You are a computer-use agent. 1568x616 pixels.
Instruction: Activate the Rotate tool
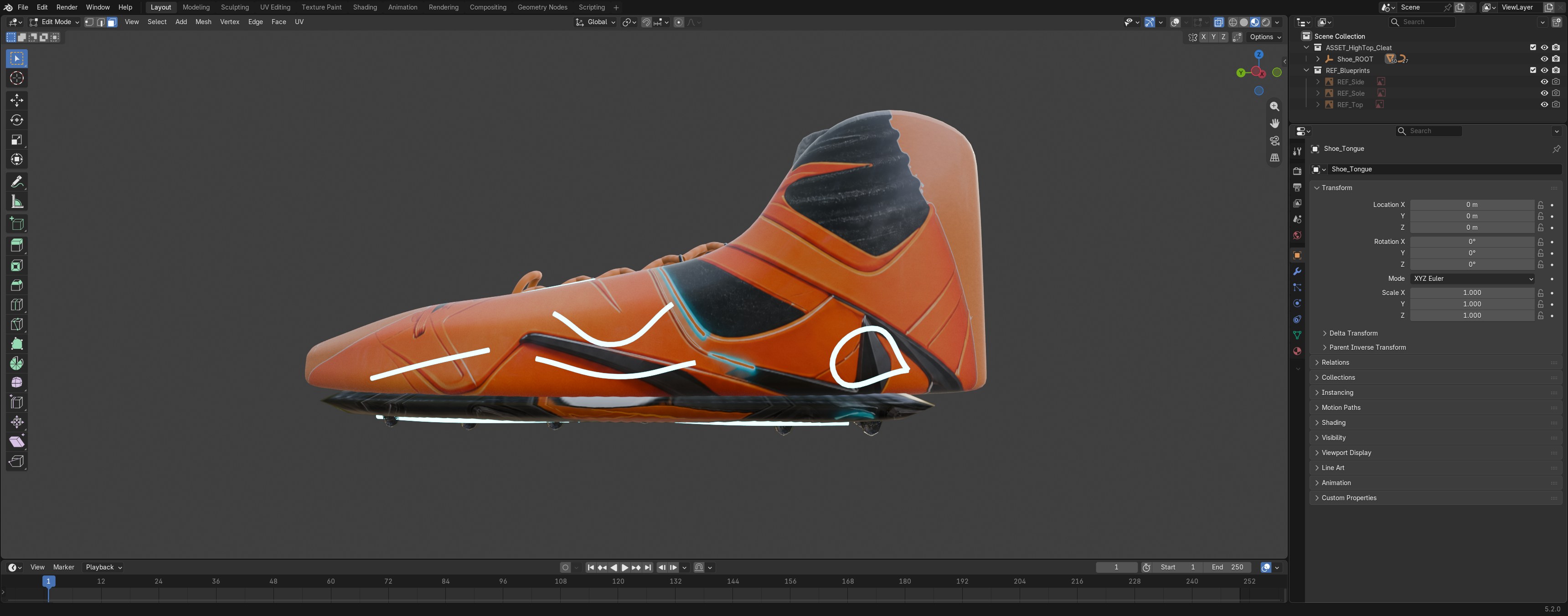click(17, 120)
